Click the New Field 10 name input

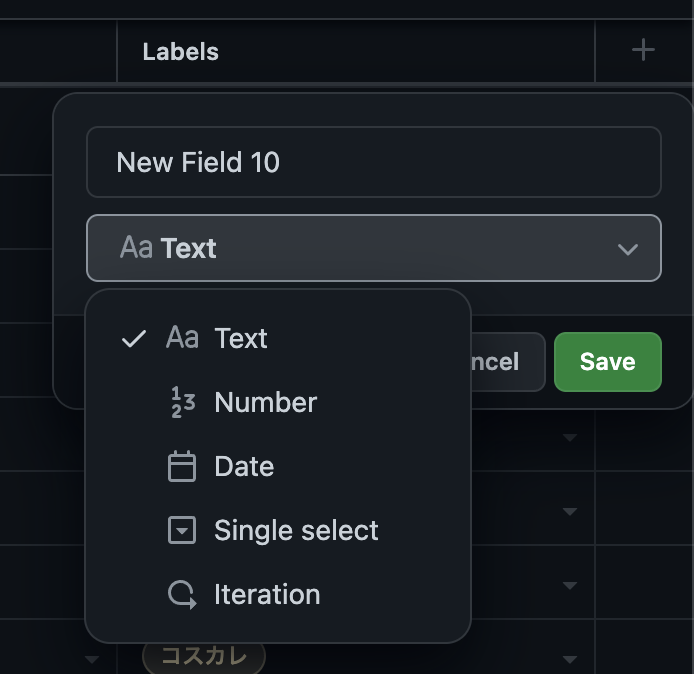pos(373,162)
